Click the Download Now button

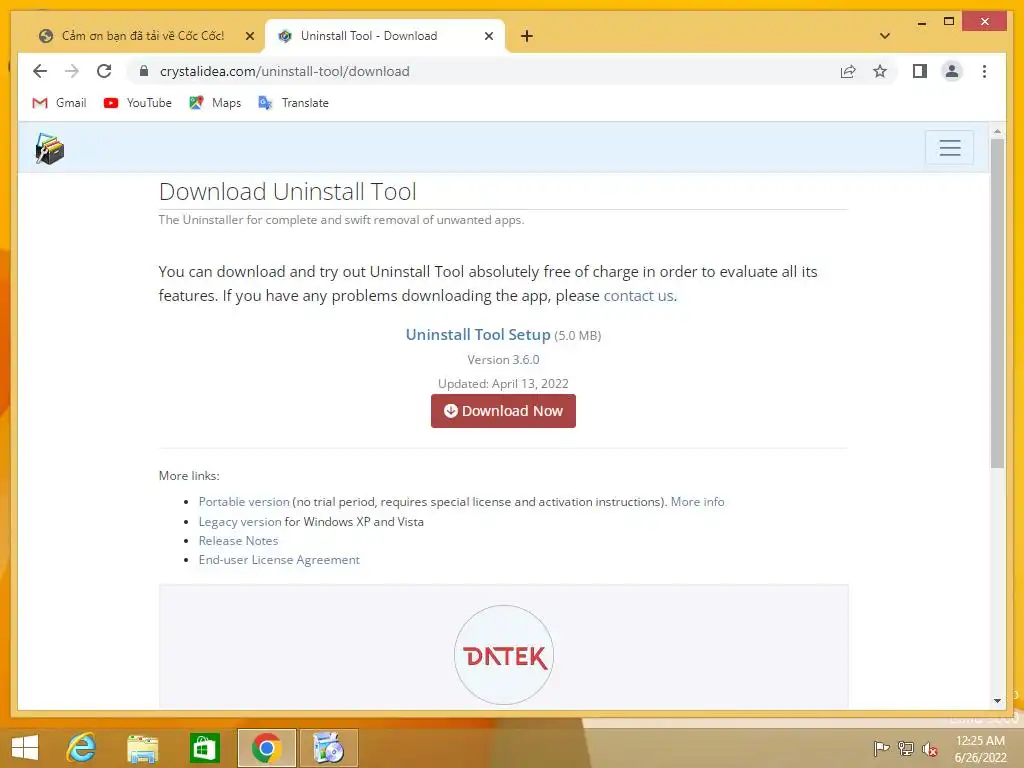[503, 411]
